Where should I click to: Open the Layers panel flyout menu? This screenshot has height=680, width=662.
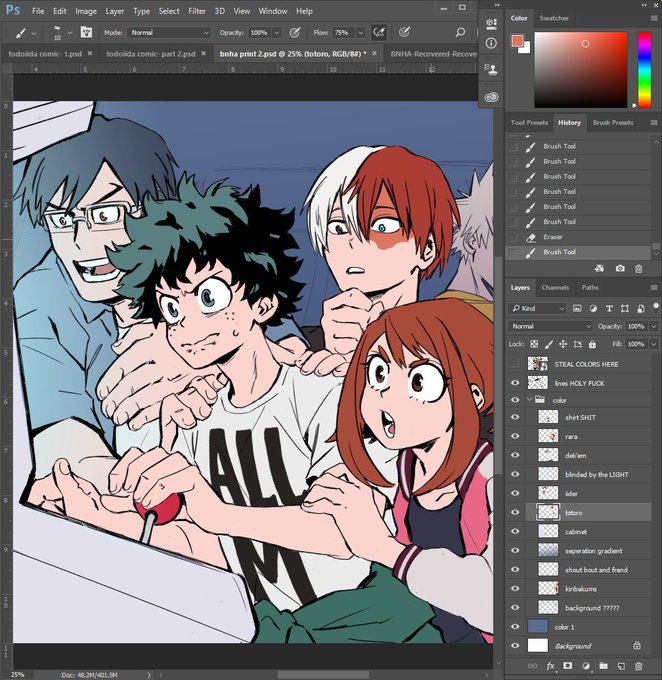coord(654,288)
